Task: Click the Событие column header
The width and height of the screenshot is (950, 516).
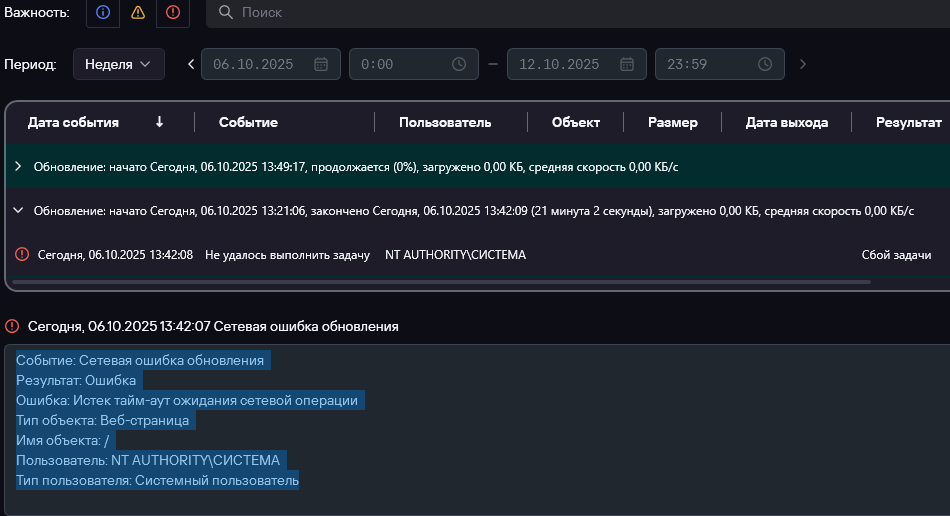Action: tap(248, 122)
